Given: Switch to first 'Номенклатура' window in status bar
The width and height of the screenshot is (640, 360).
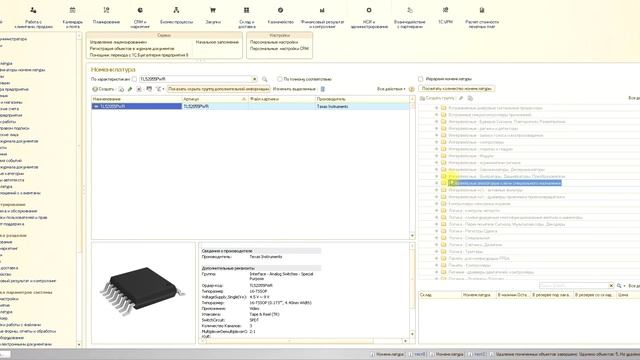Looking at the screenshot, I should [x=387, y=354].
